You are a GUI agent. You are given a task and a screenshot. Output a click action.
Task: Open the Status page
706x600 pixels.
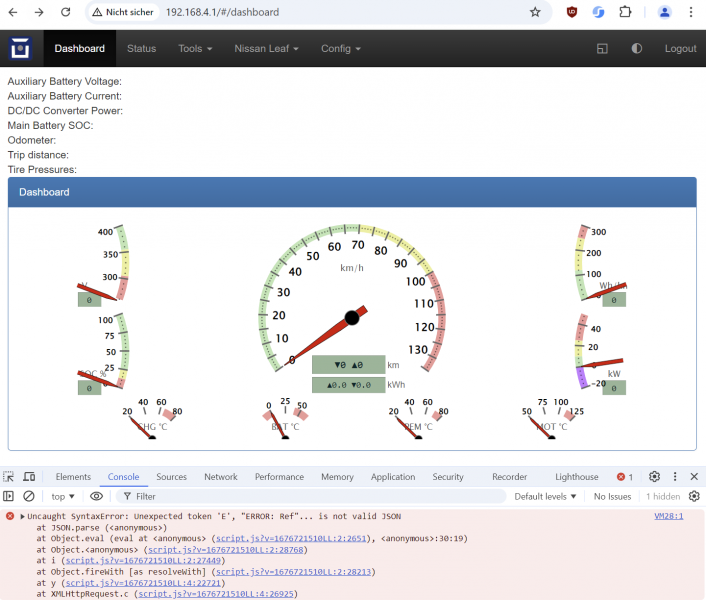(x=141, y=49)
